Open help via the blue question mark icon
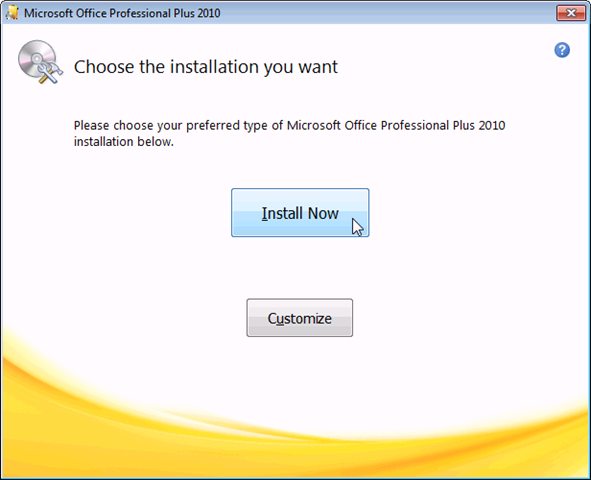 [562, 50]
